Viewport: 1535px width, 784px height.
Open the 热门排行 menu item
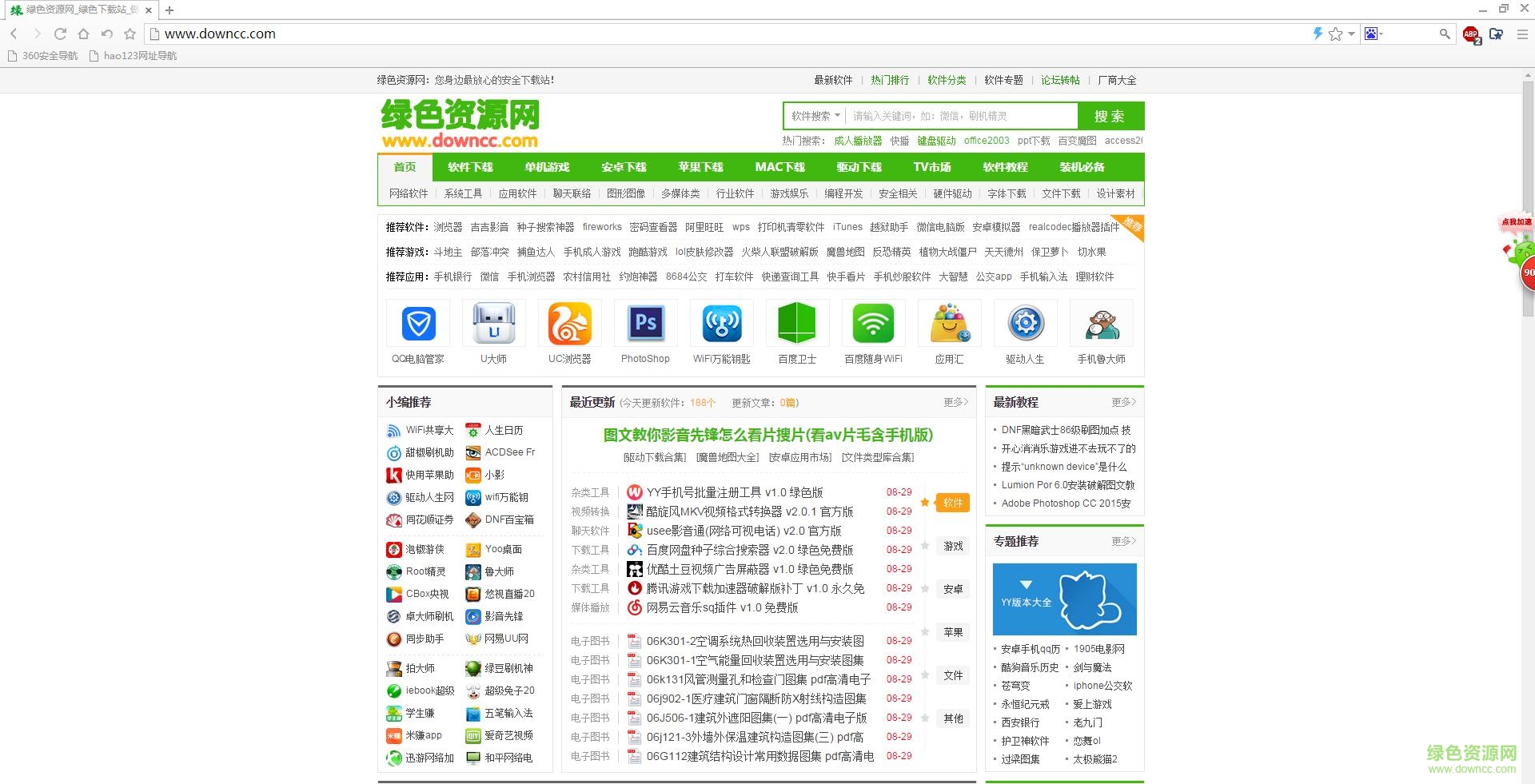[889, 80]
